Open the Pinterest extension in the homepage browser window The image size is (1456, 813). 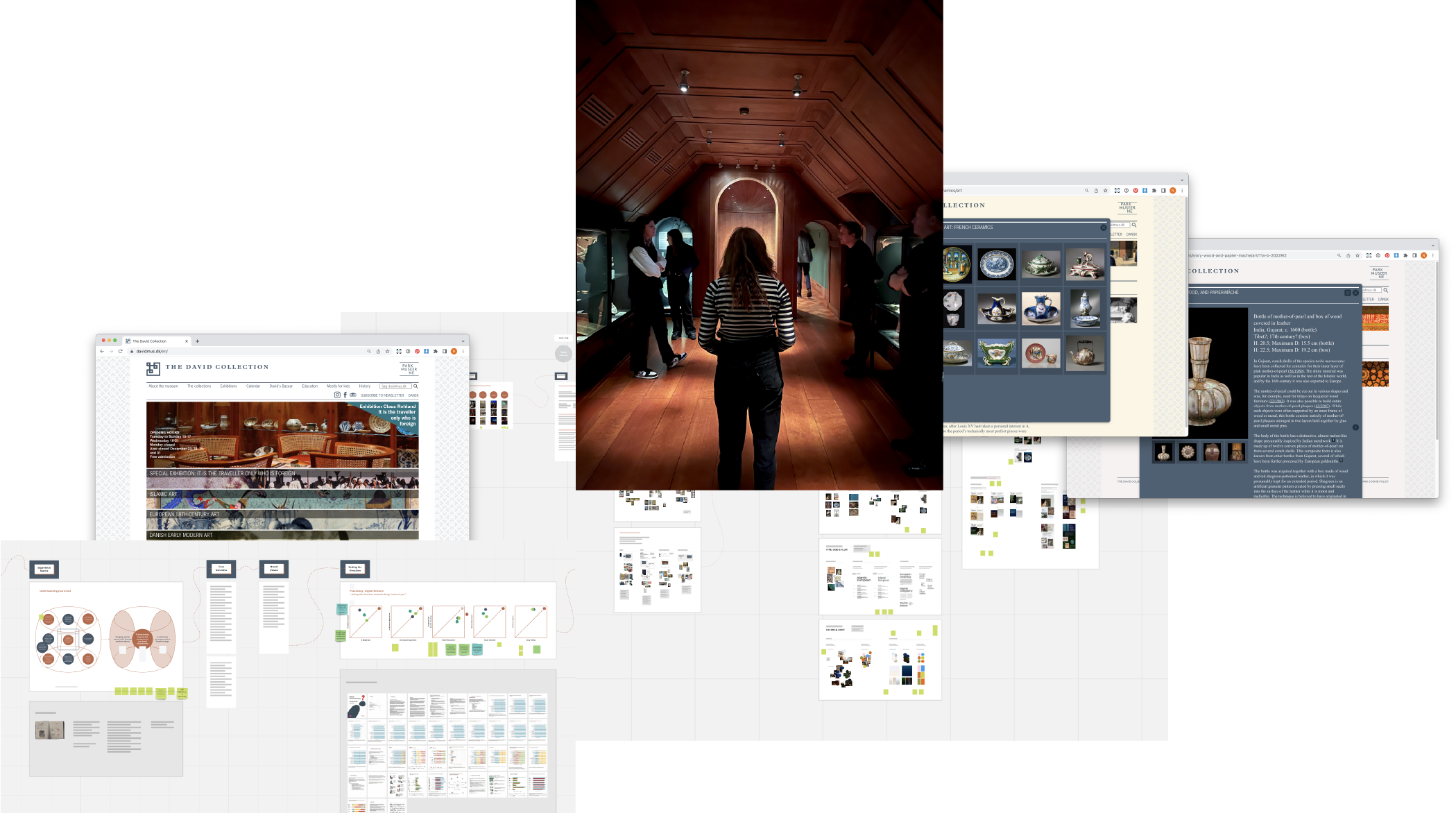tap(417, 351)
